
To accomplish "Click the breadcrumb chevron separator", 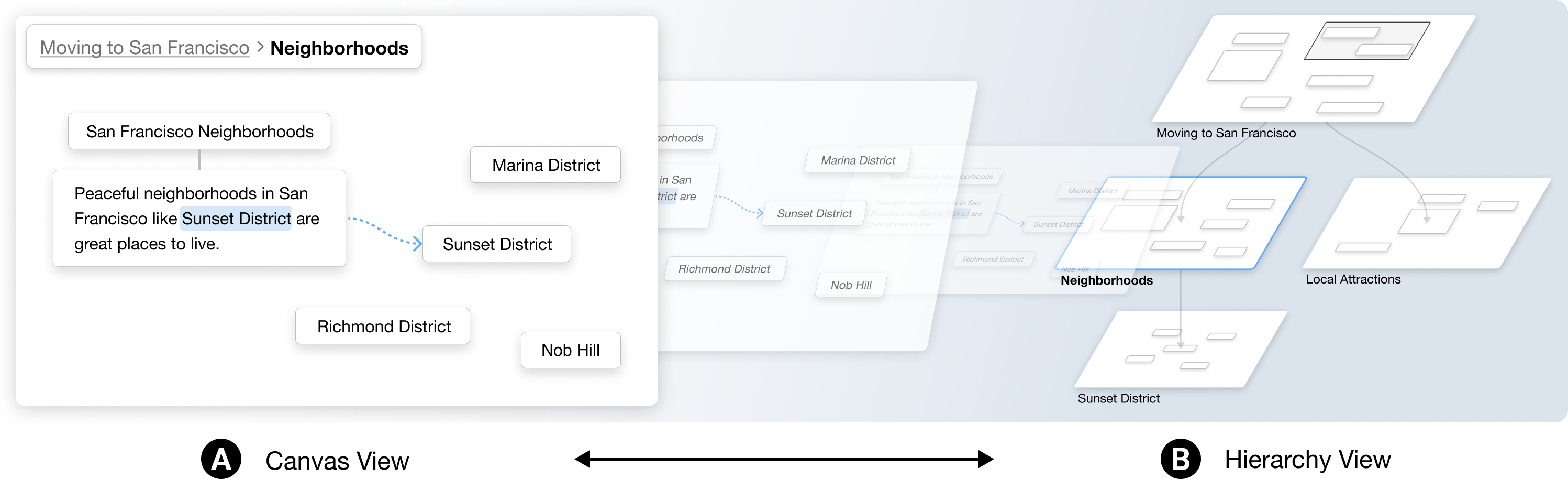I will (260, 47).
